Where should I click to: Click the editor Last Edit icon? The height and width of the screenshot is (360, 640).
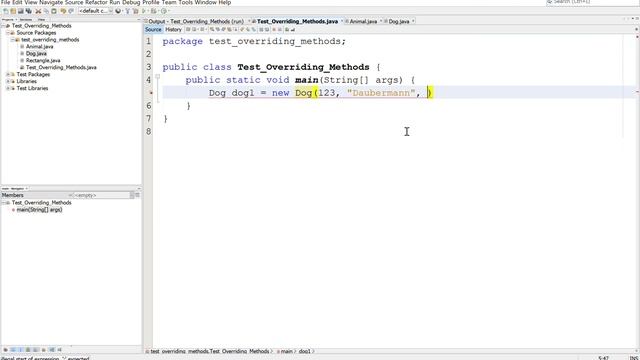coord(188,29)
